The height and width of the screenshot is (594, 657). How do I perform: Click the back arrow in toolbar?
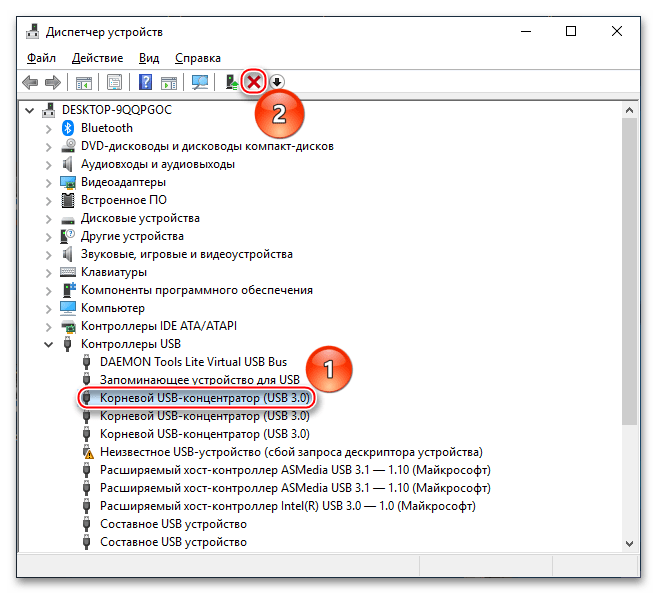pos(31,82)
